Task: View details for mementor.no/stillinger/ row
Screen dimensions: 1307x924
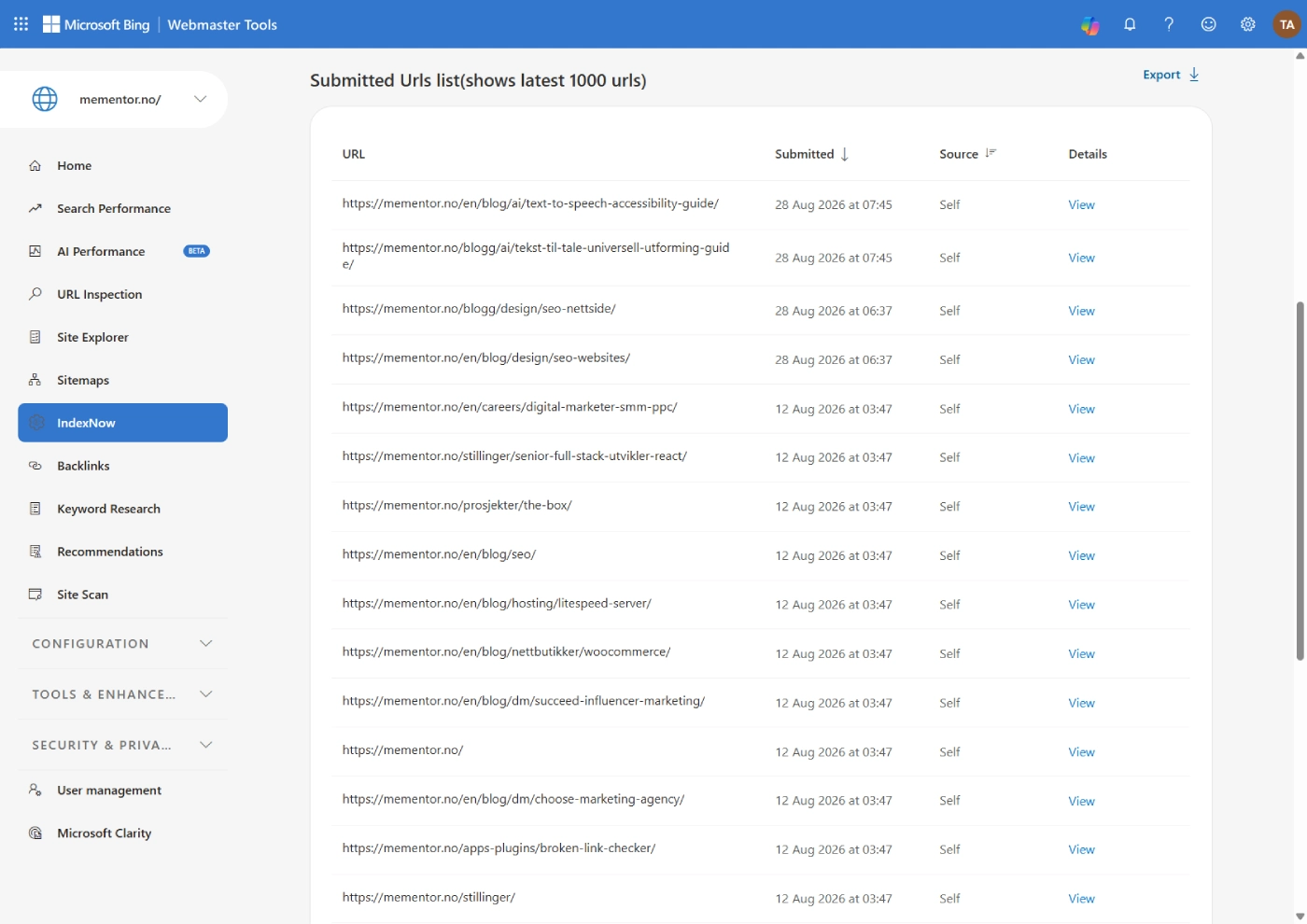Action: (1081, 899)
